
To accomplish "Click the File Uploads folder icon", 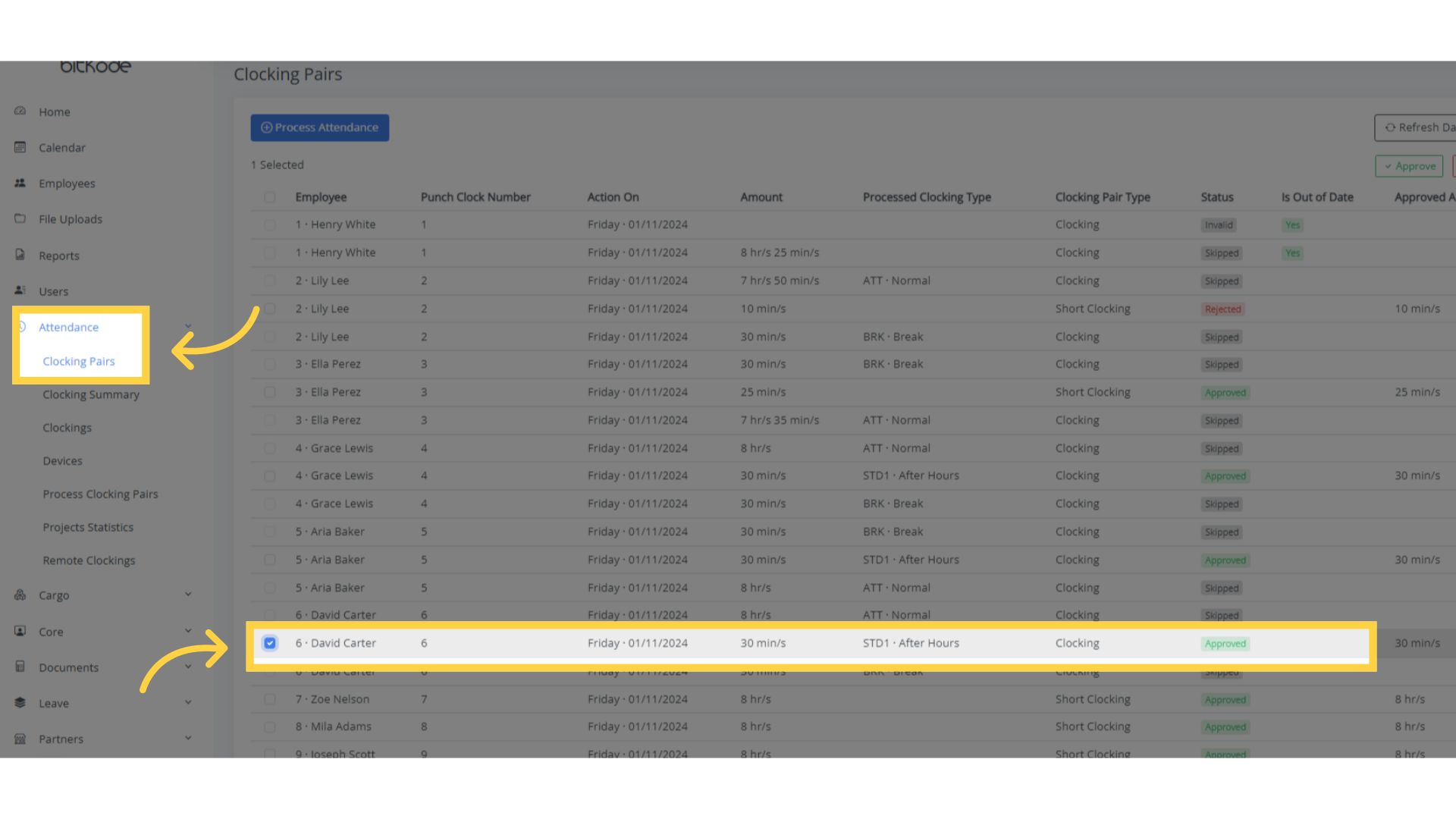I will click(20, 218).
